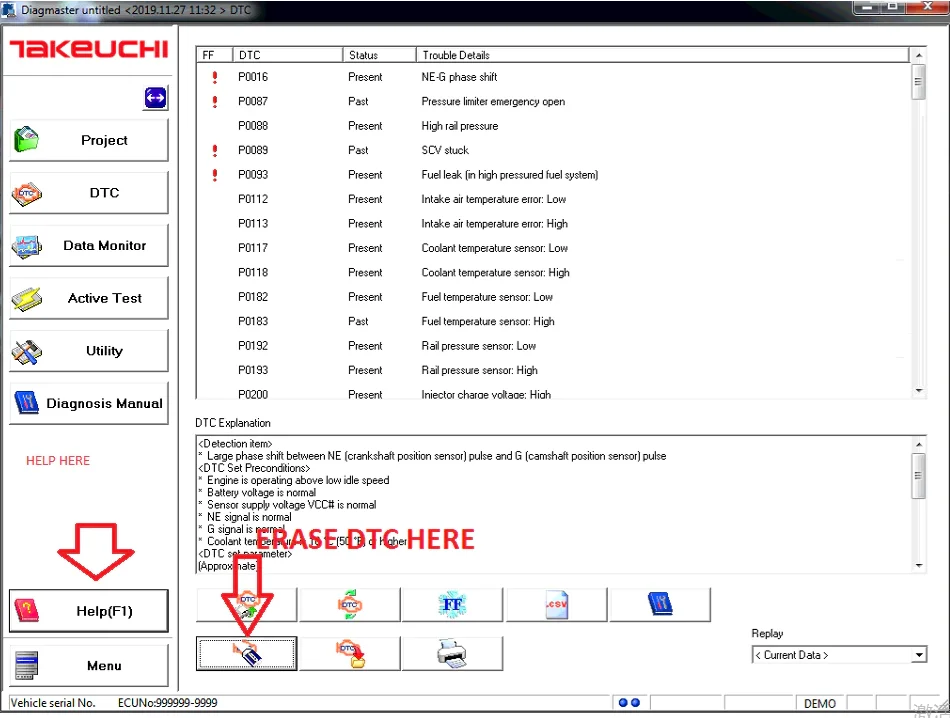
Task: Select the P0089 DTC code
Action: pos(253,150)
